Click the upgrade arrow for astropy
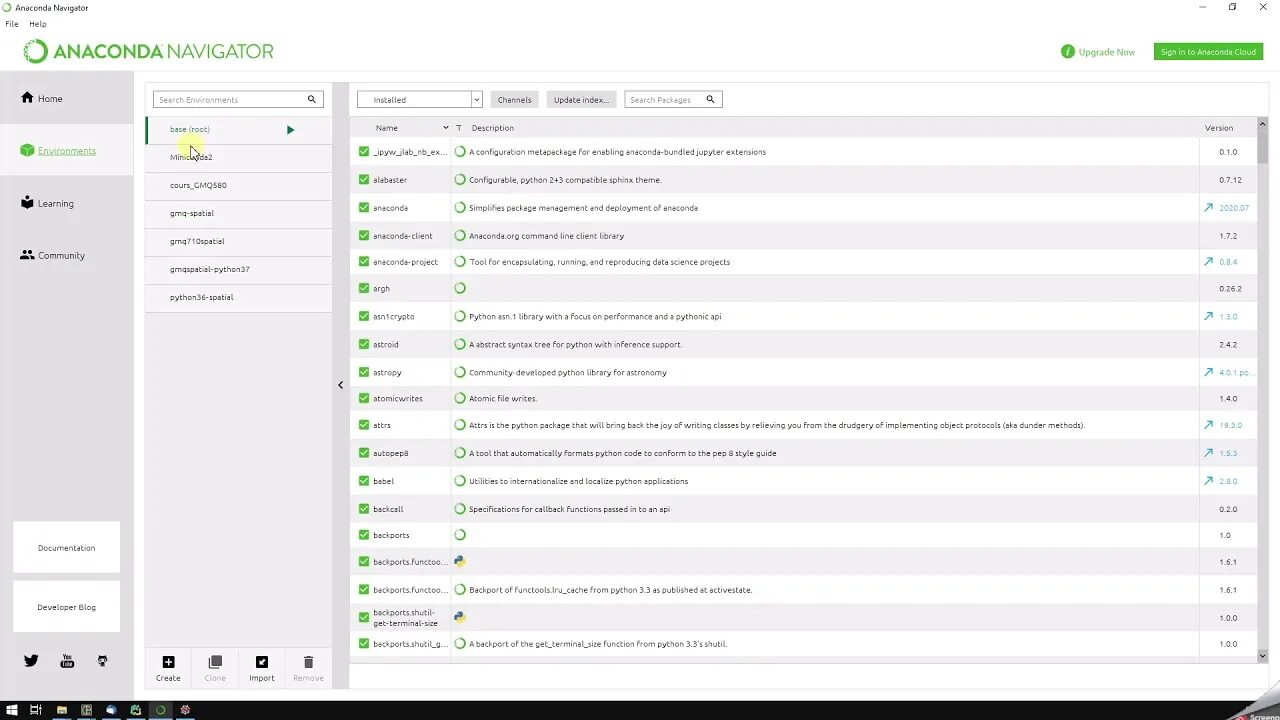The width and height of the screenshot is (1280, 720). pyautogui.click(x=1208, y=372)
